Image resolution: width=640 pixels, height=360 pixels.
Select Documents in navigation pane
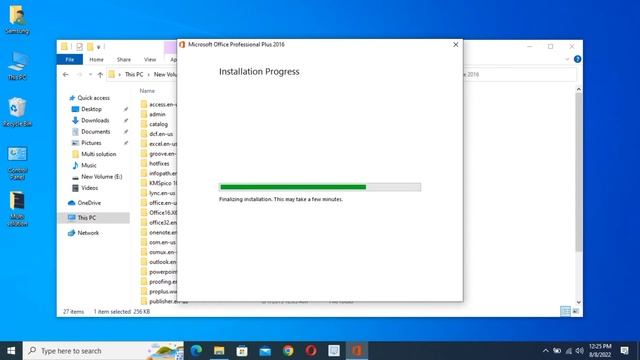click(96, 131)
